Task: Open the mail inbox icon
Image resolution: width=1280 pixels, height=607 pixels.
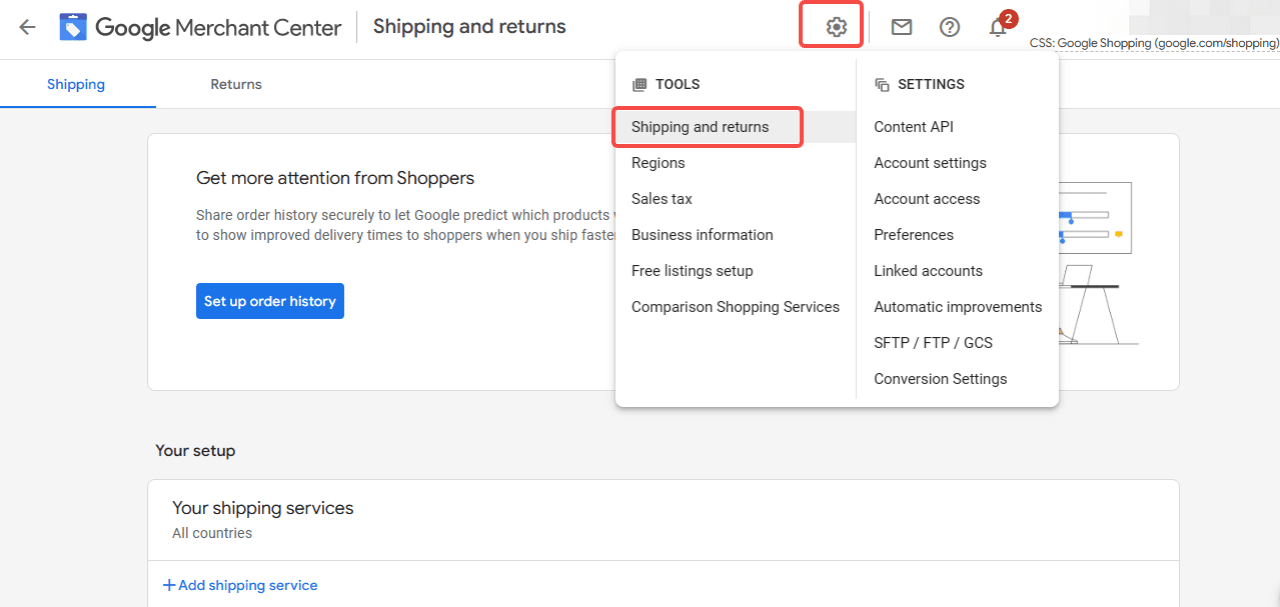Action: (902, 27)
